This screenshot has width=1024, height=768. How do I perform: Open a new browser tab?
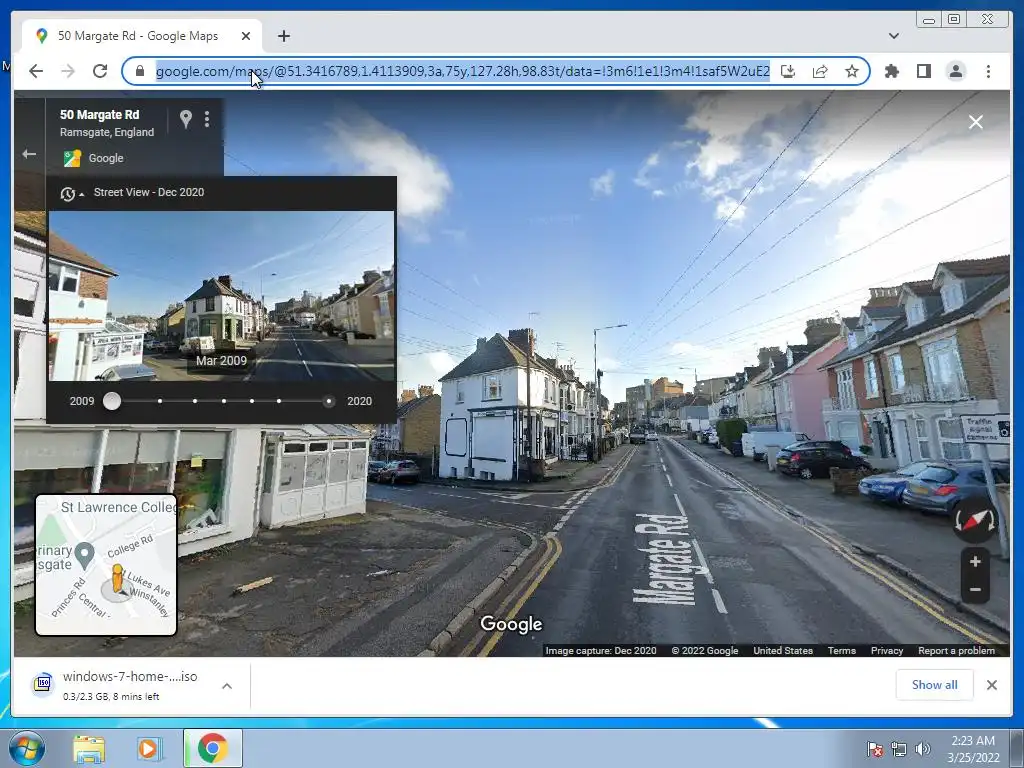pyautogui.click(x=283, y=36)
